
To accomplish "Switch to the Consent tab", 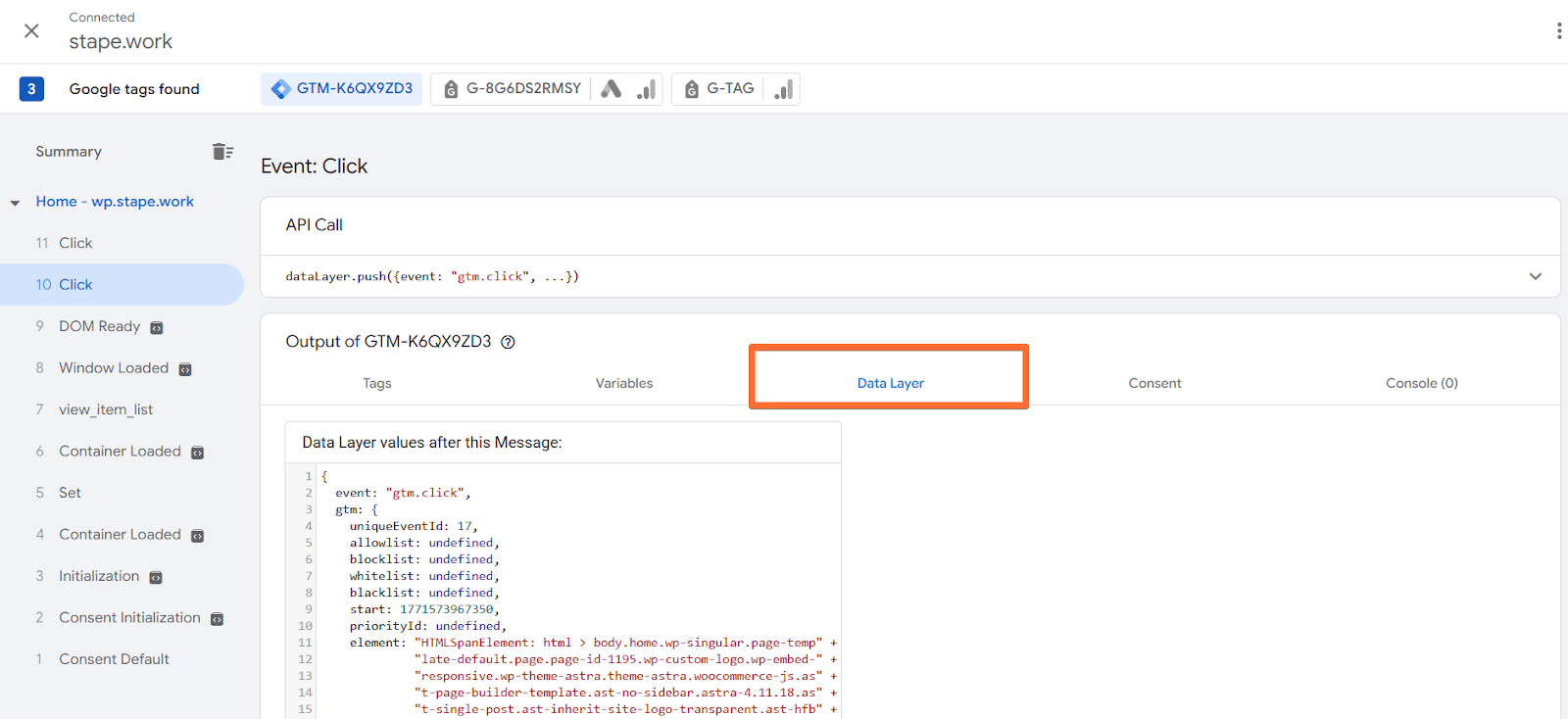I will 1154,383.
